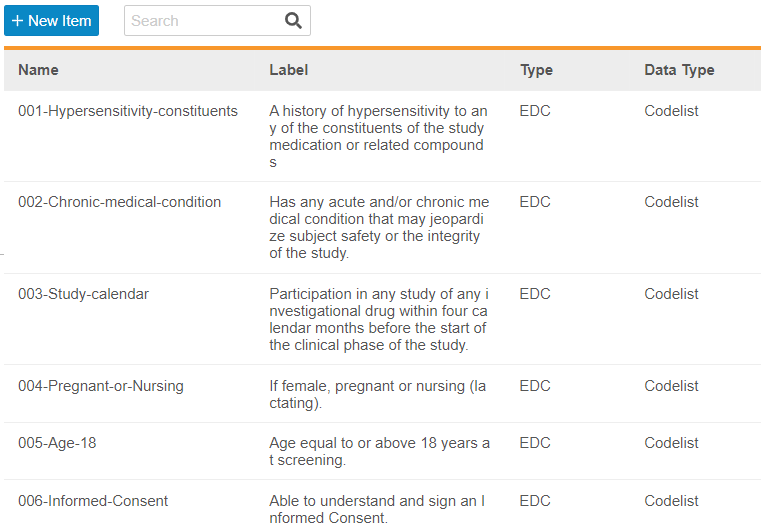Click the magnifier search icon
Image resolution: width=761 pixels, height=532 pixels.
[x=293, y=21]
